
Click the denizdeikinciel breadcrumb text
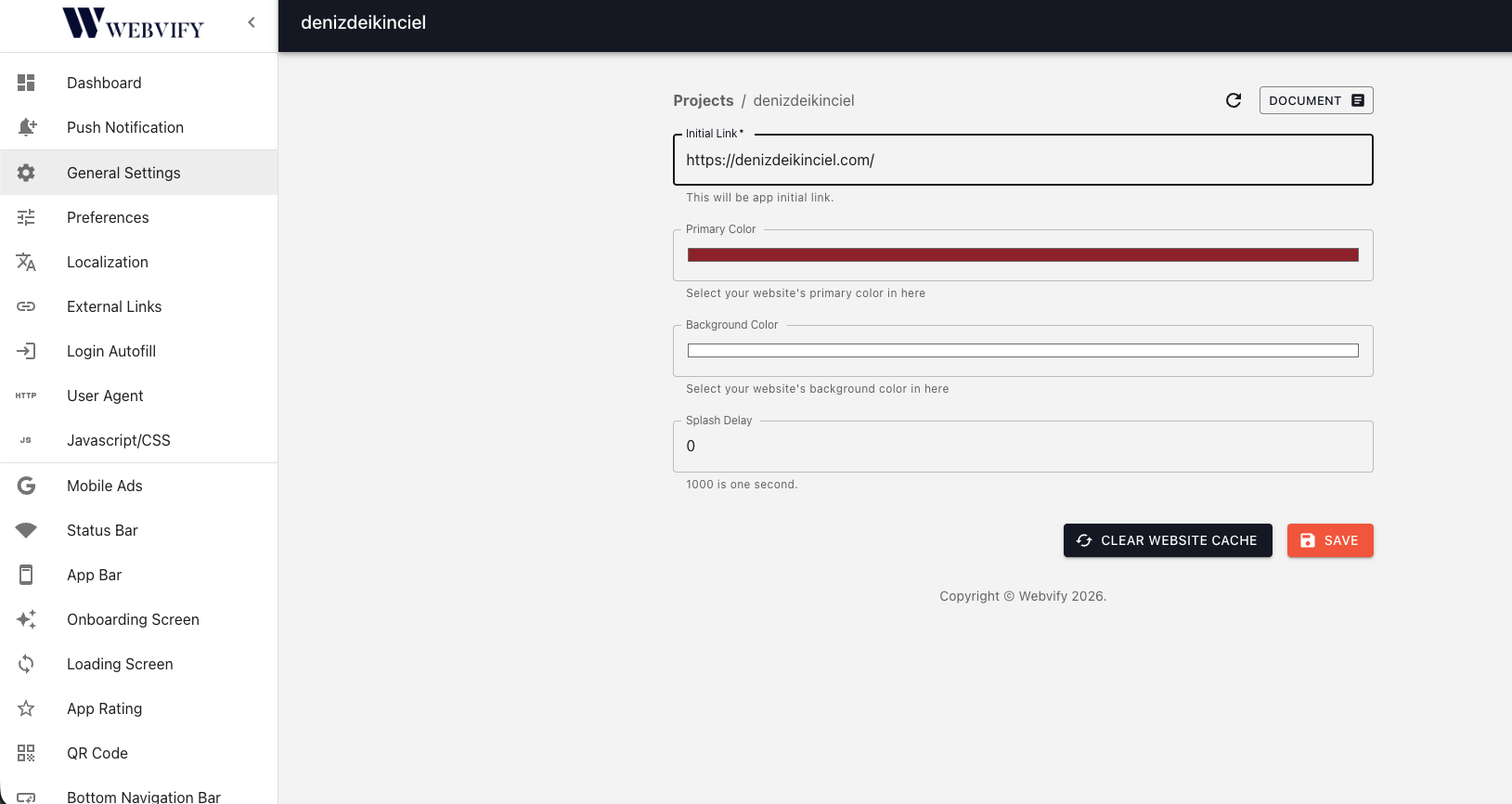[x=804, y=100]
